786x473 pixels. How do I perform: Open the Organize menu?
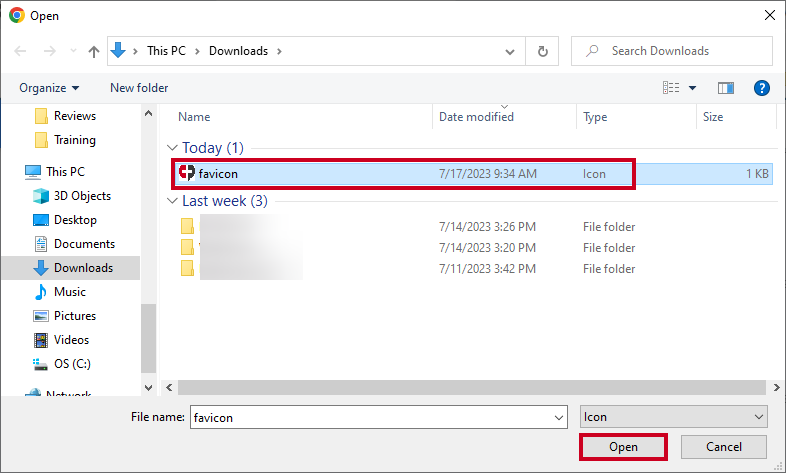(x=49, y=88)
